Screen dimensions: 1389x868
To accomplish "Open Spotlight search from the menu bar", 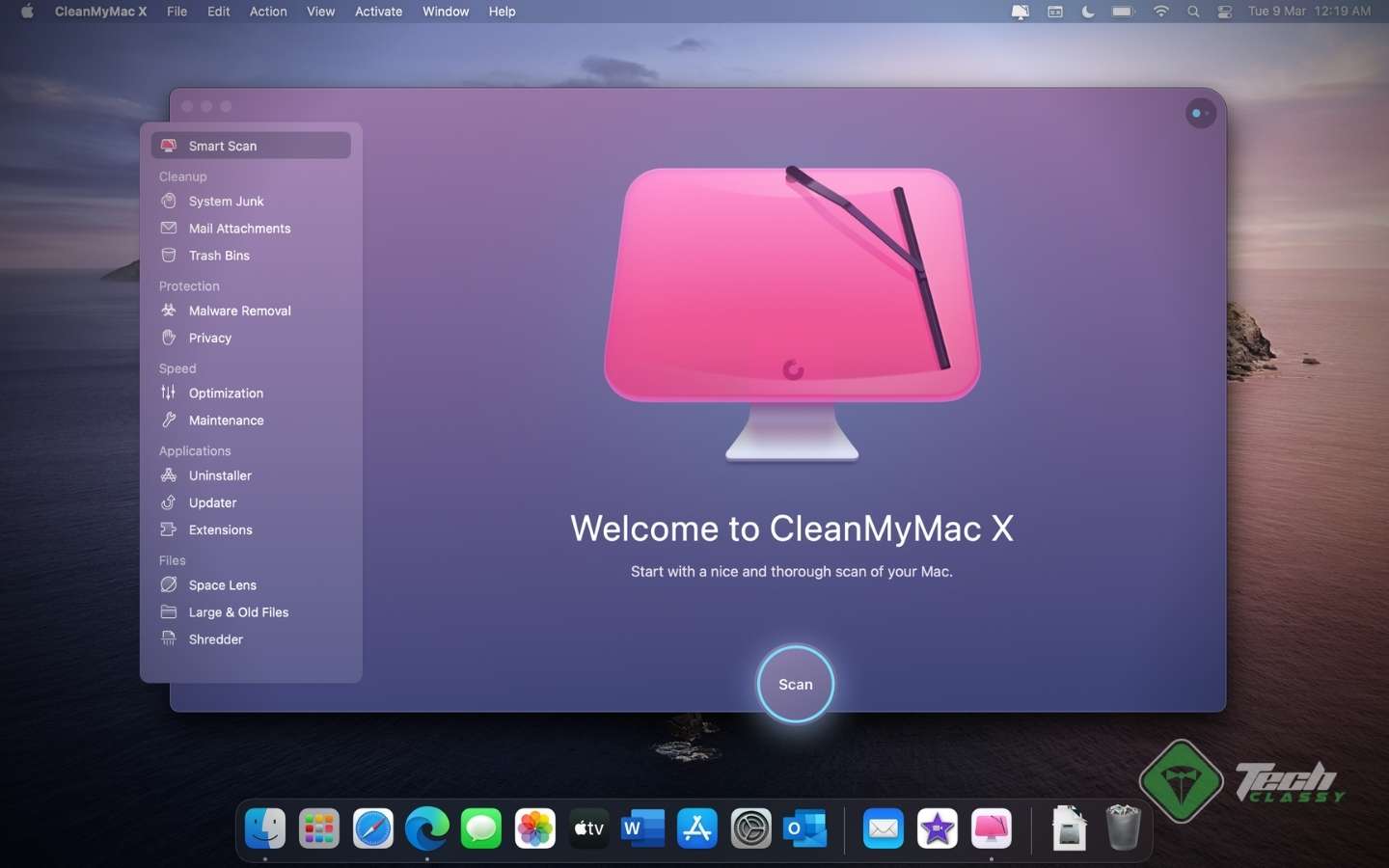I will 1193,12.
